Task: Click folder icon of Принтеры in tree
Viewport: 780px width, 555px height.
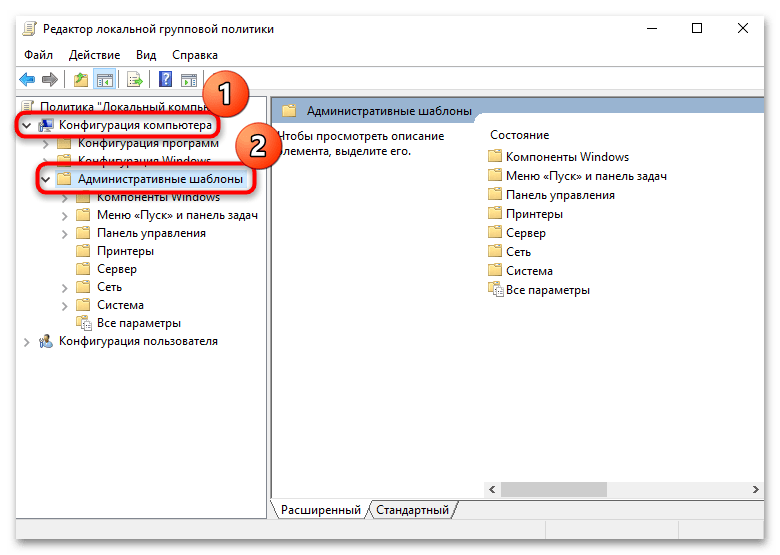Action: tap(83, 251)
